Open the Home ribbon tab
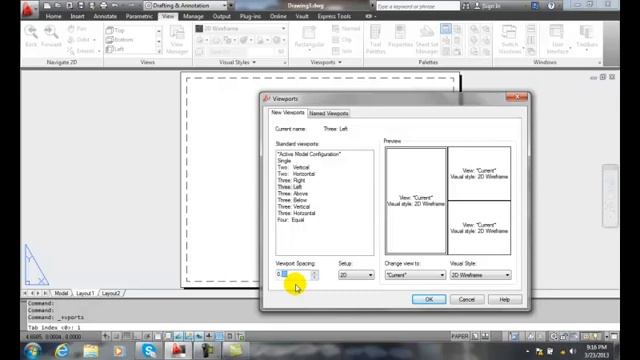Screen dimensions: 640x360 53,16
